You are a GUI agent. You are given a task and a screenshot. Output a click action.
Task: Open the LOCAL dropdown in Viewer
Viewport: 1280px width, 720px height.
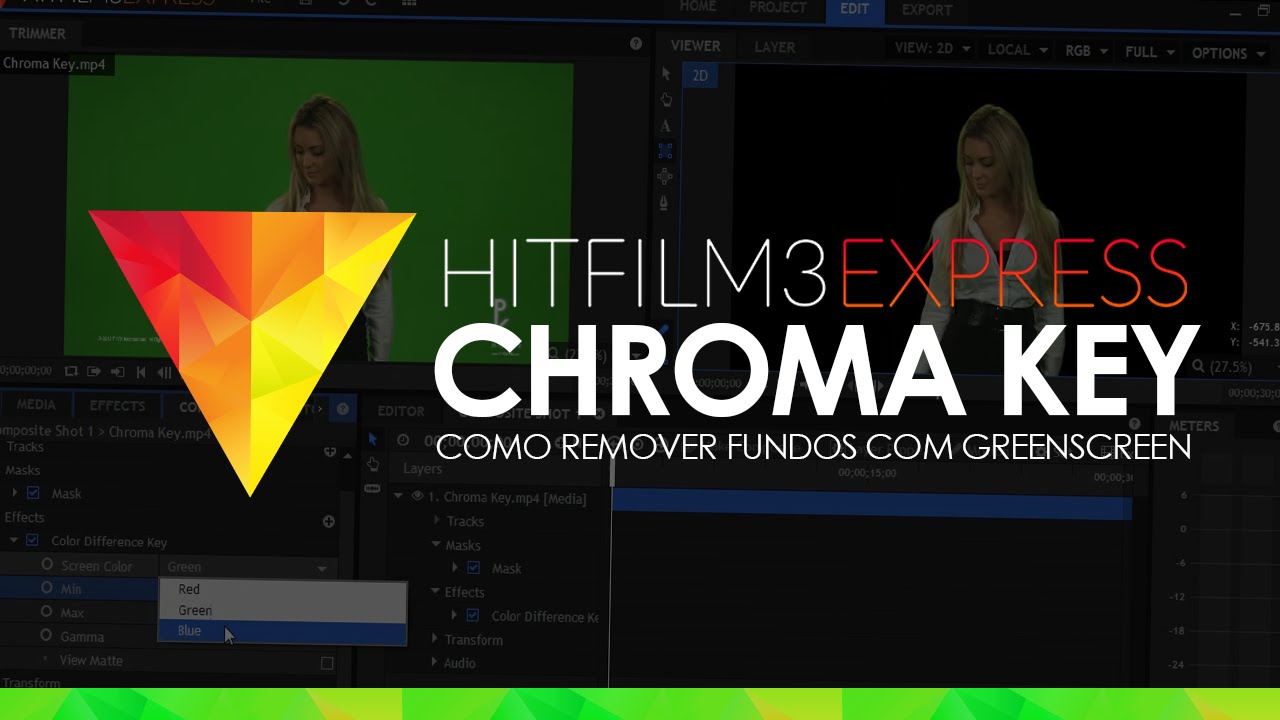1017,49
